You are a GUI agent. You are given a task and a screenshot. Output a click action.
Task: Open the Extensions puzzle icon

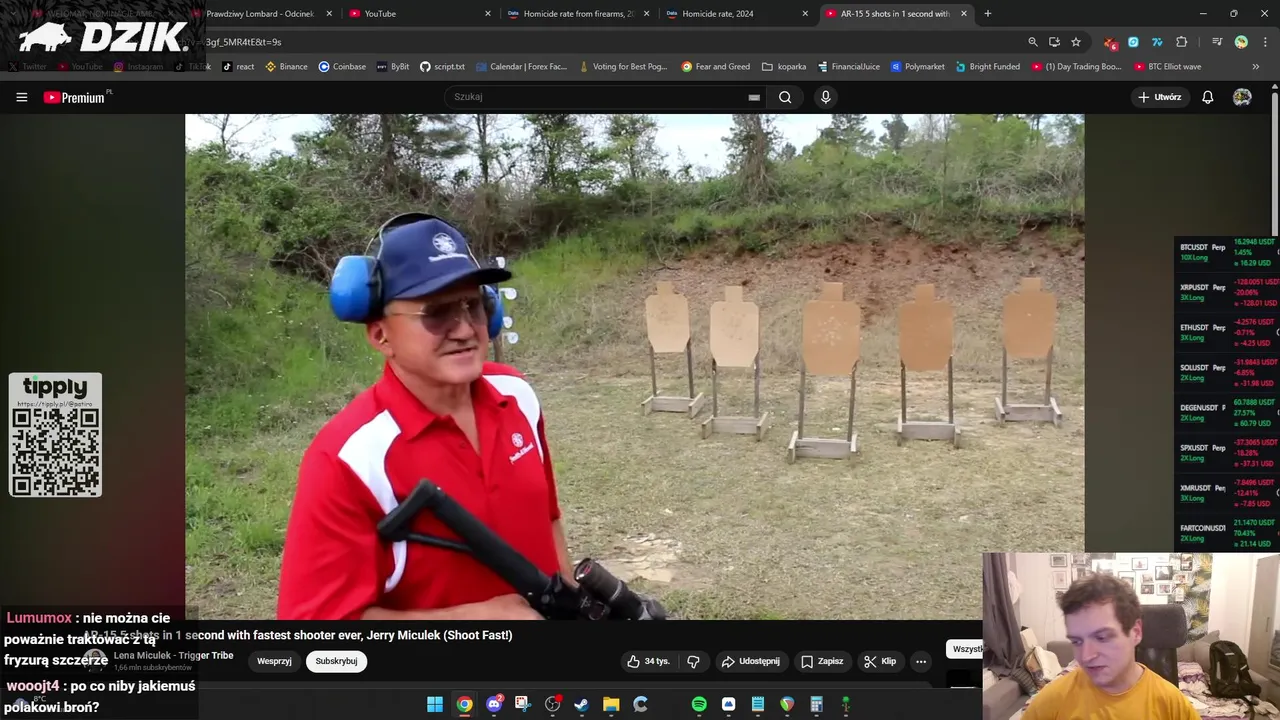1182,42
